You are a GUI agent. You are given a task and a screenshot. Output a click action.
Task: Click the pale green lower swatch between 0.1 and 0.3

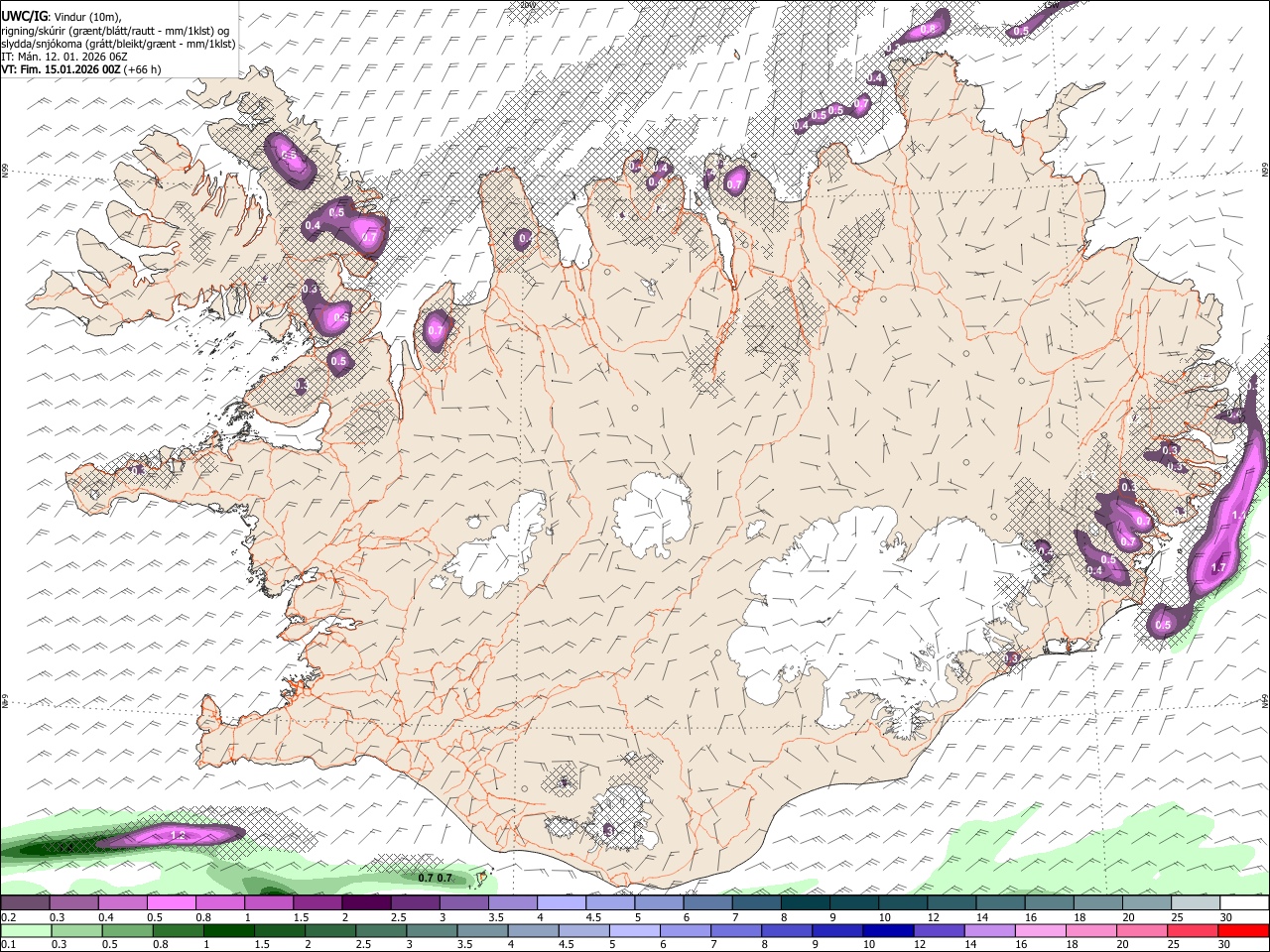pos(27,931)
